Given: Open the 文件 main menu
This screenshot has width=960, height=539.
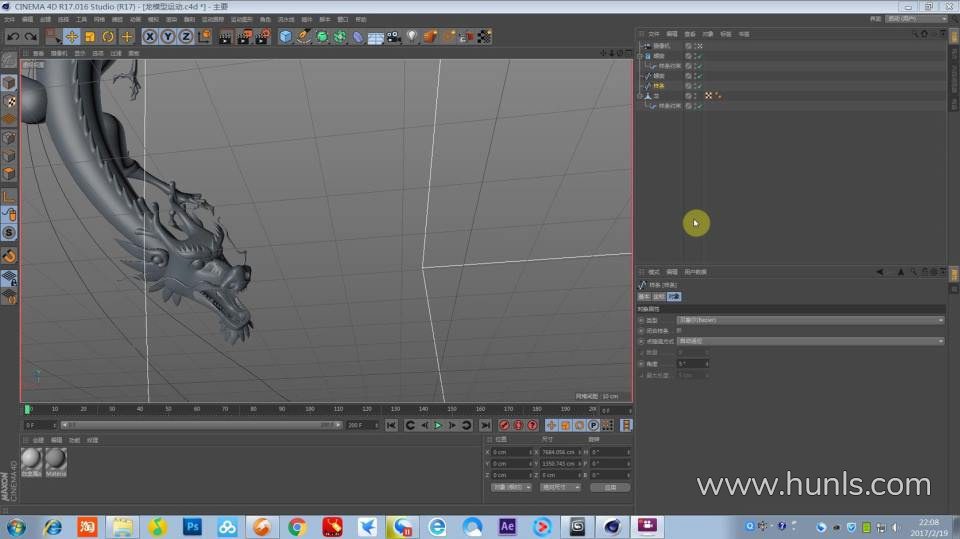Looking at the screenshot, I should [9, 20].
